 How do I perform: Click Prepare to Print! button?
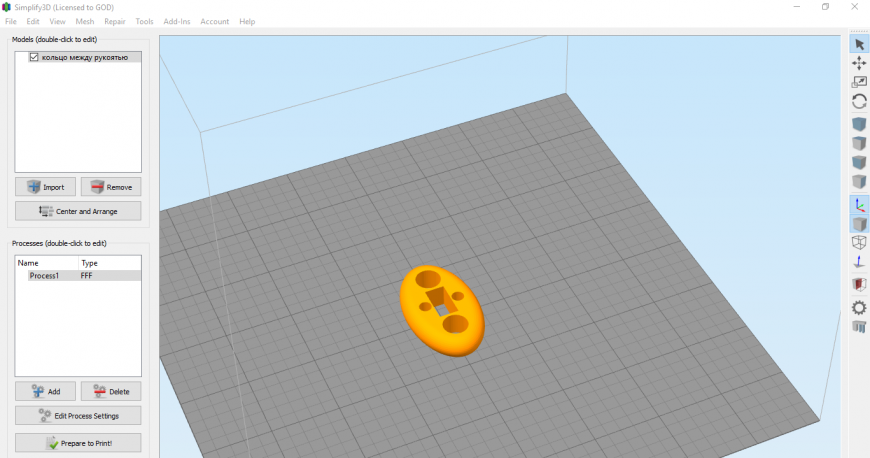click(78, 443)
